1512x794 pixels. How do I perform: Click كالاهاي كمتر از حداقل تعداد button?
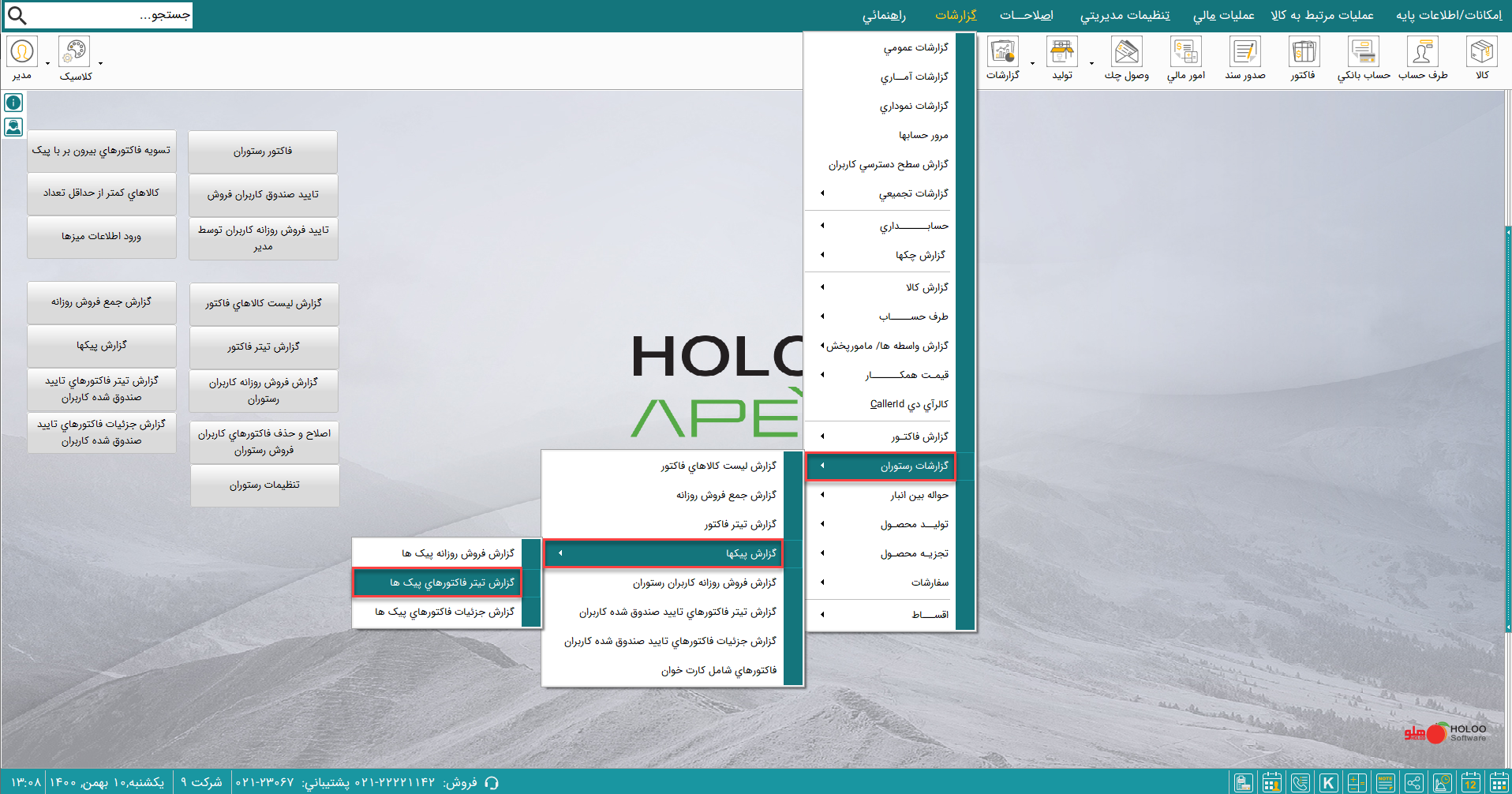click(101, 193)
